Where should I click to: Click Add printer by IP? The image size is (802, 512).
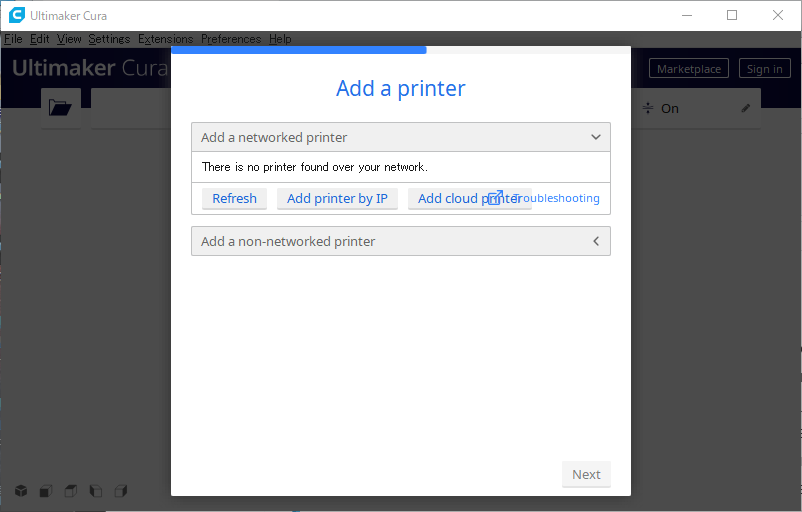pyautogui.click(x=337, y=198)
